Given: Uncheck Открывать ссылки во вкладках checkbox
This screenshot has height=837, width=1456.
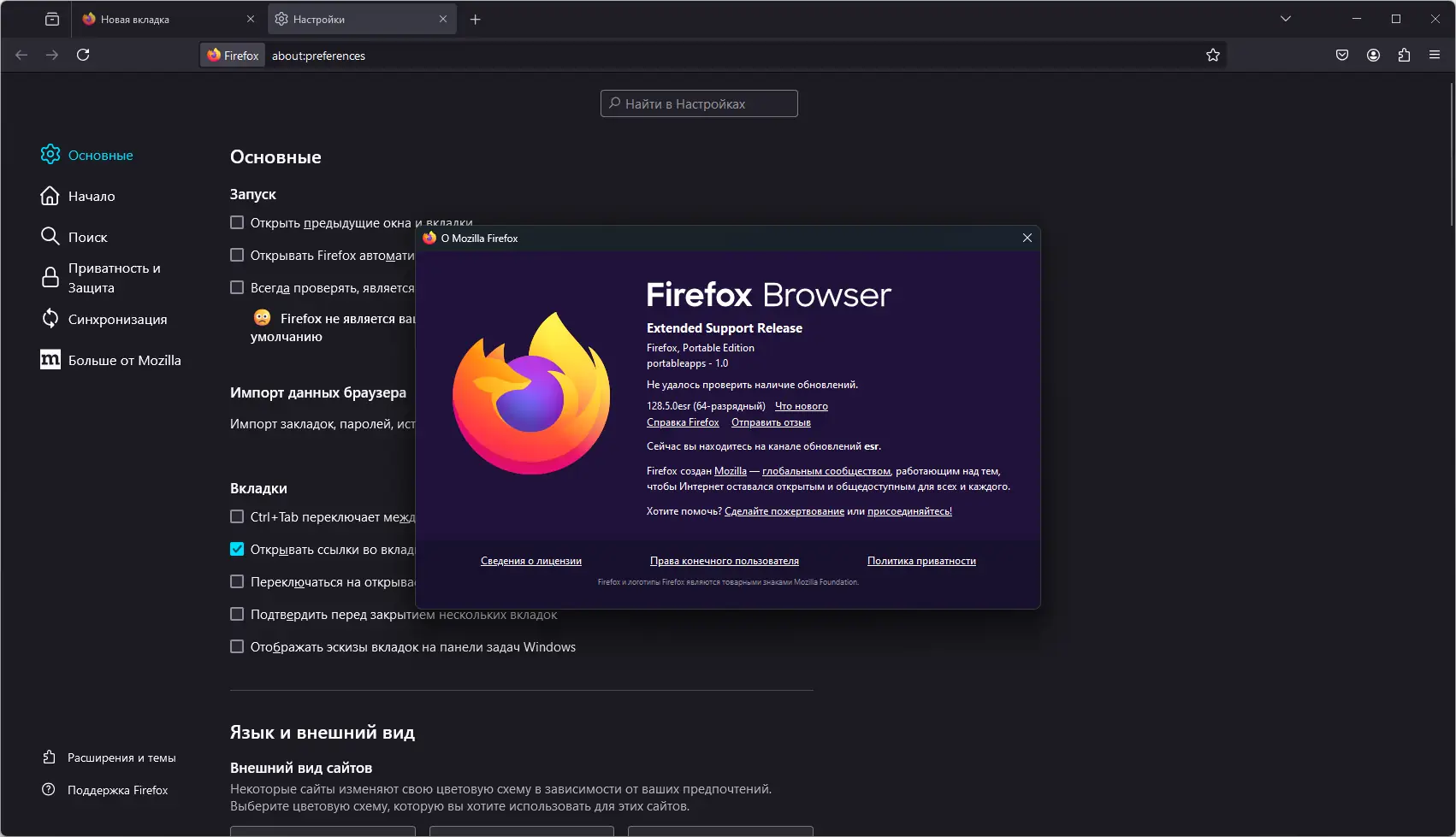Looking at the screenshot, I should tap(237, 549).
